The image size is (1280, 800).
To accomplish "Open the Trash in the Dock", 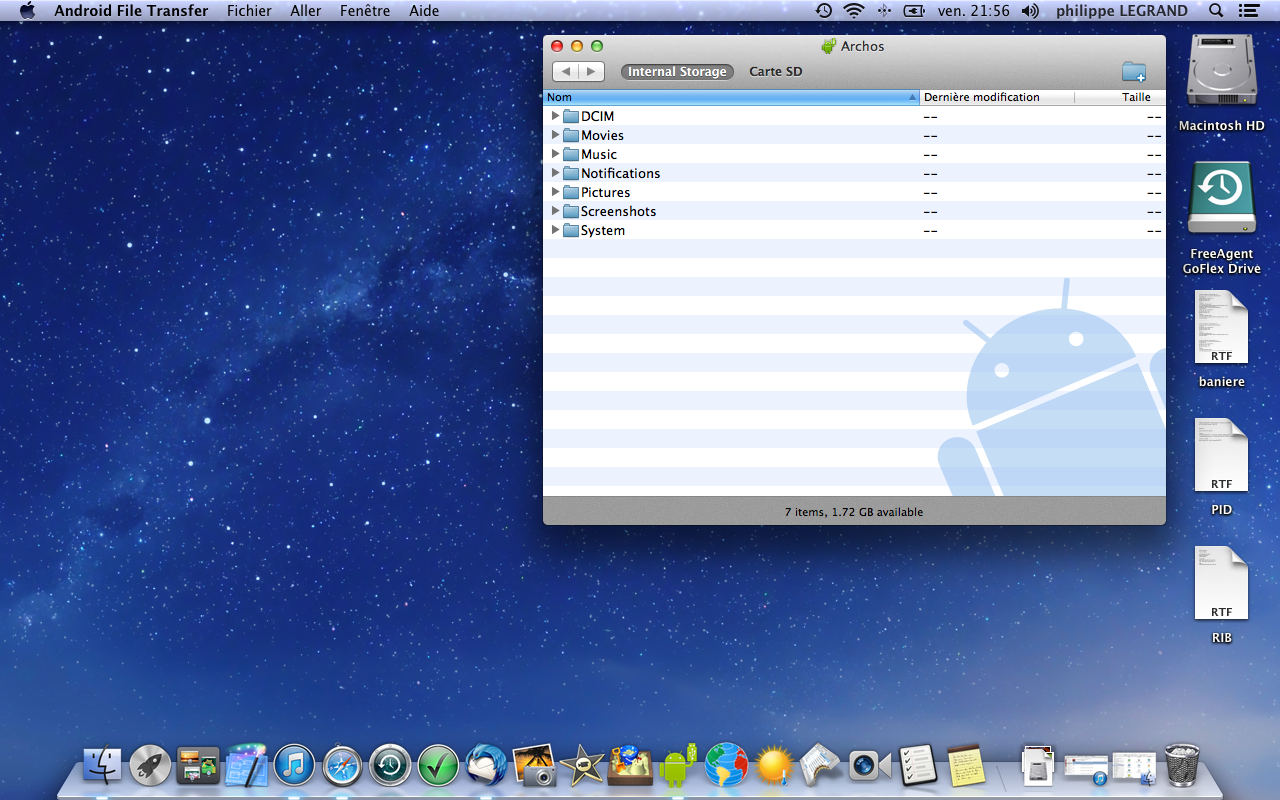I will (1182, 766).
